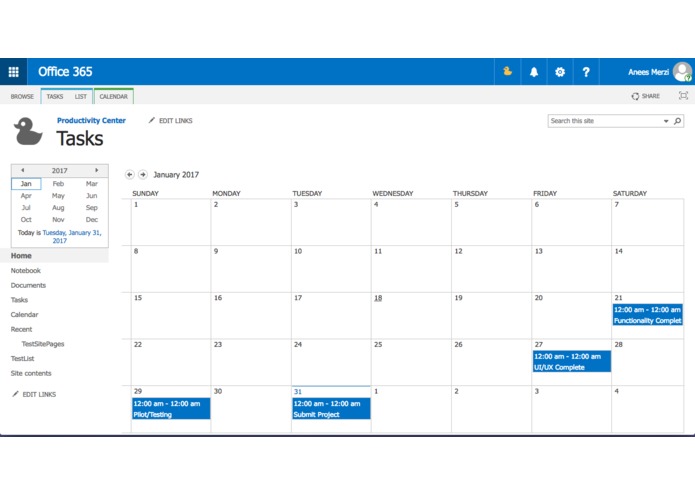Select Jun in the month picker
The image size is (695, 494).
click(92, 196)
